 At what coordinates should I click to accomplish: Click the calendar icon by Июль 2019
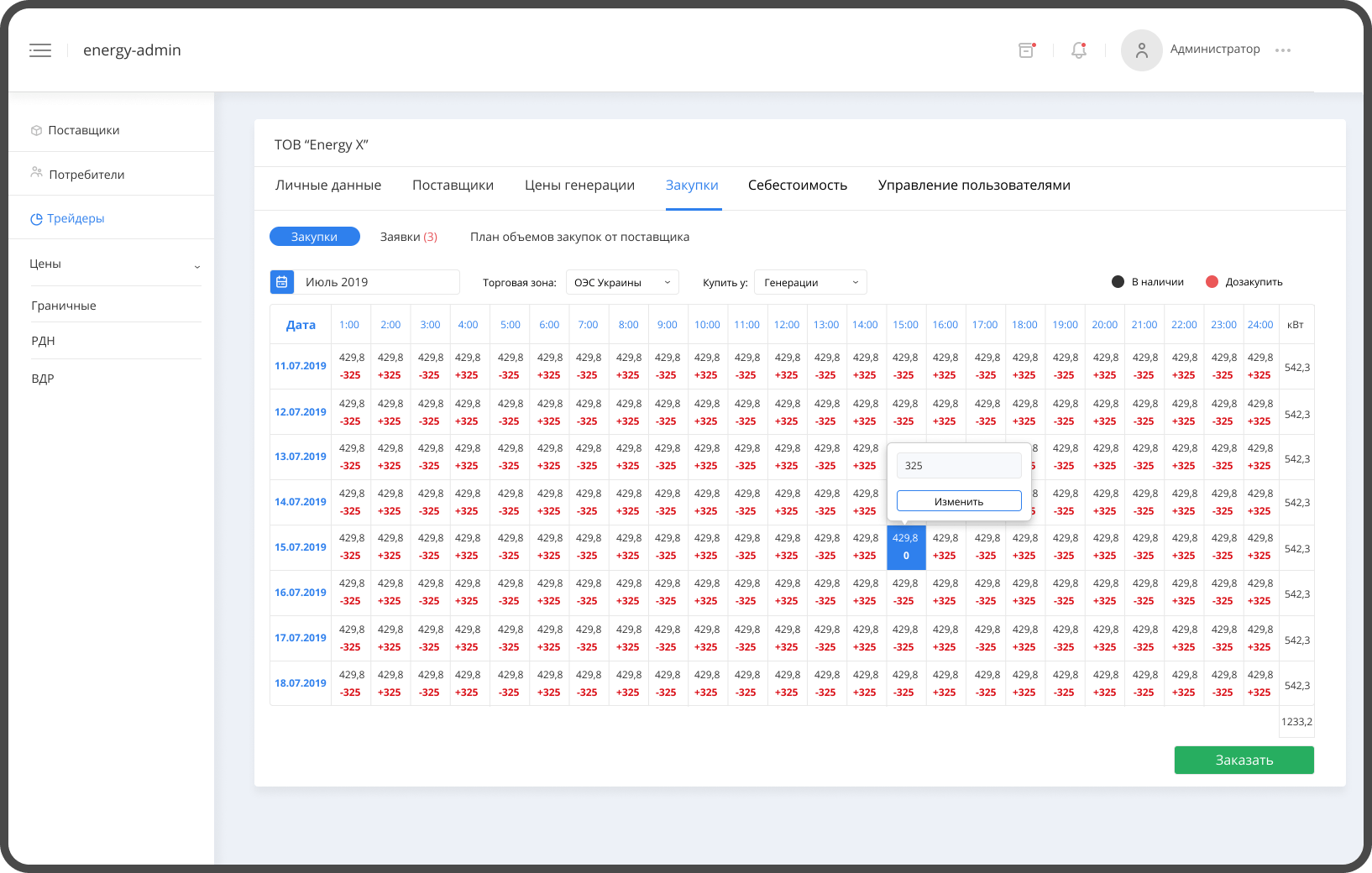(282, 282)
